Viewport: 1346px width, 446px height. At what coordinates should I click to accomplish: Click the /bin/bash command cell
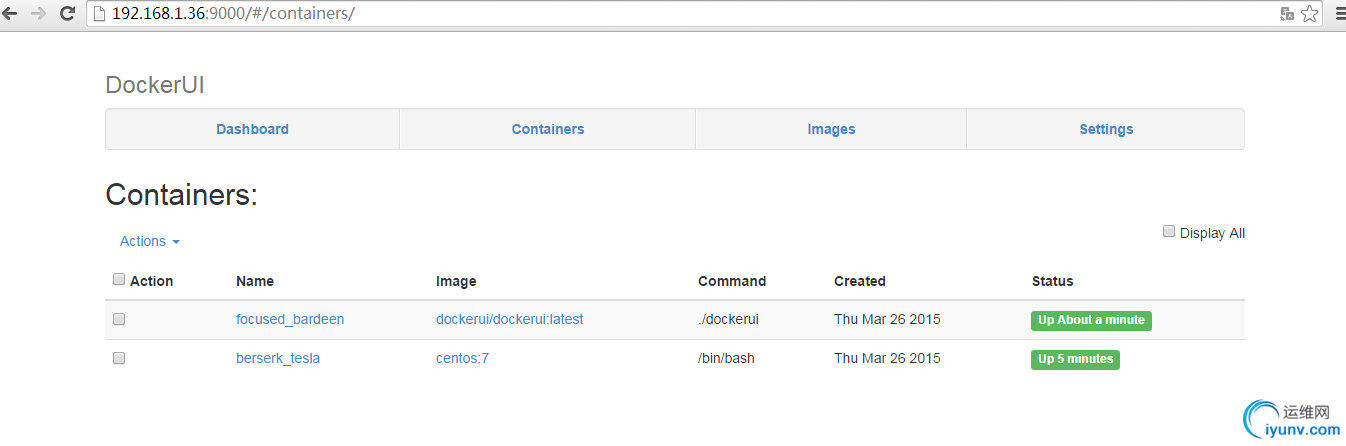726,358
